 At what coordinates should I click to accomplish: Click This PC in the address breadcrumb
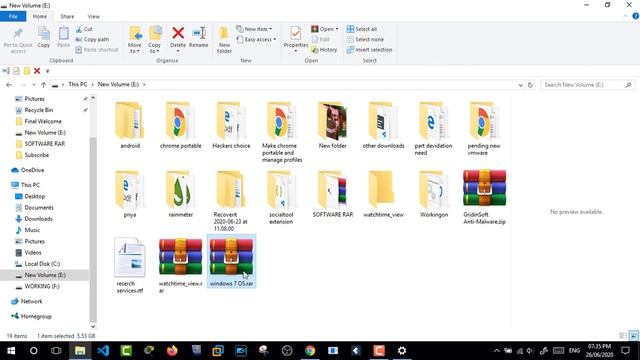click(x=78, y=84)
